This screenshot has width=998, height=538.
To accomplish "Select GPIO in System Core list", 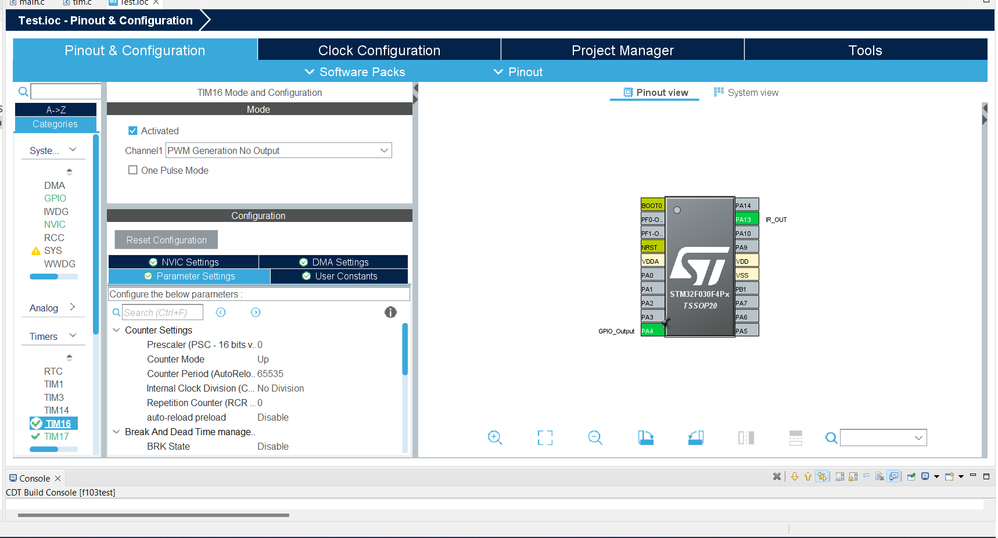I will click(x=55, y=198).
